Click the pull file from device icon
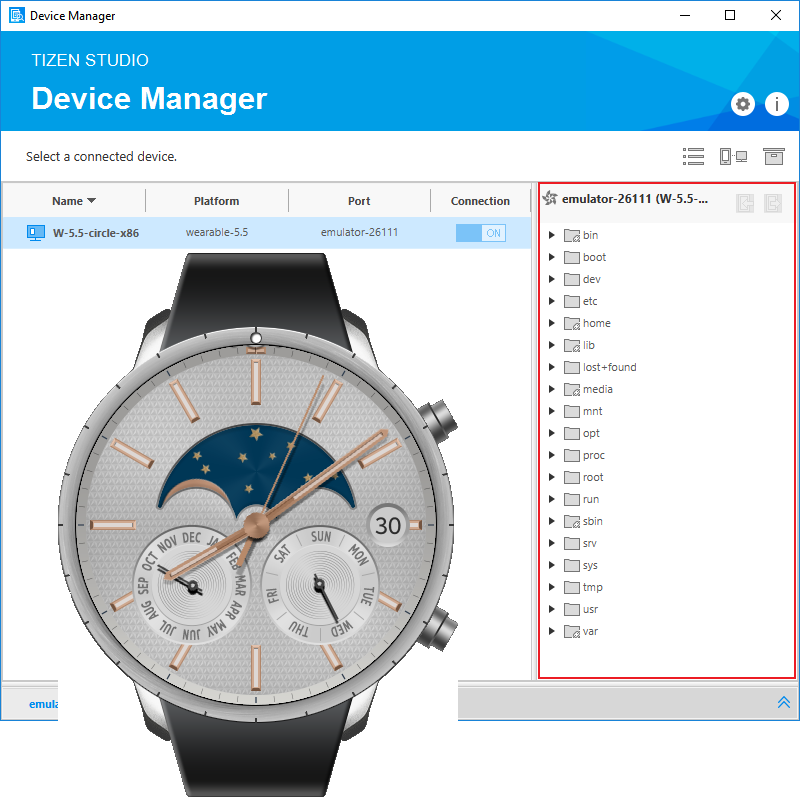 (773, 203)
